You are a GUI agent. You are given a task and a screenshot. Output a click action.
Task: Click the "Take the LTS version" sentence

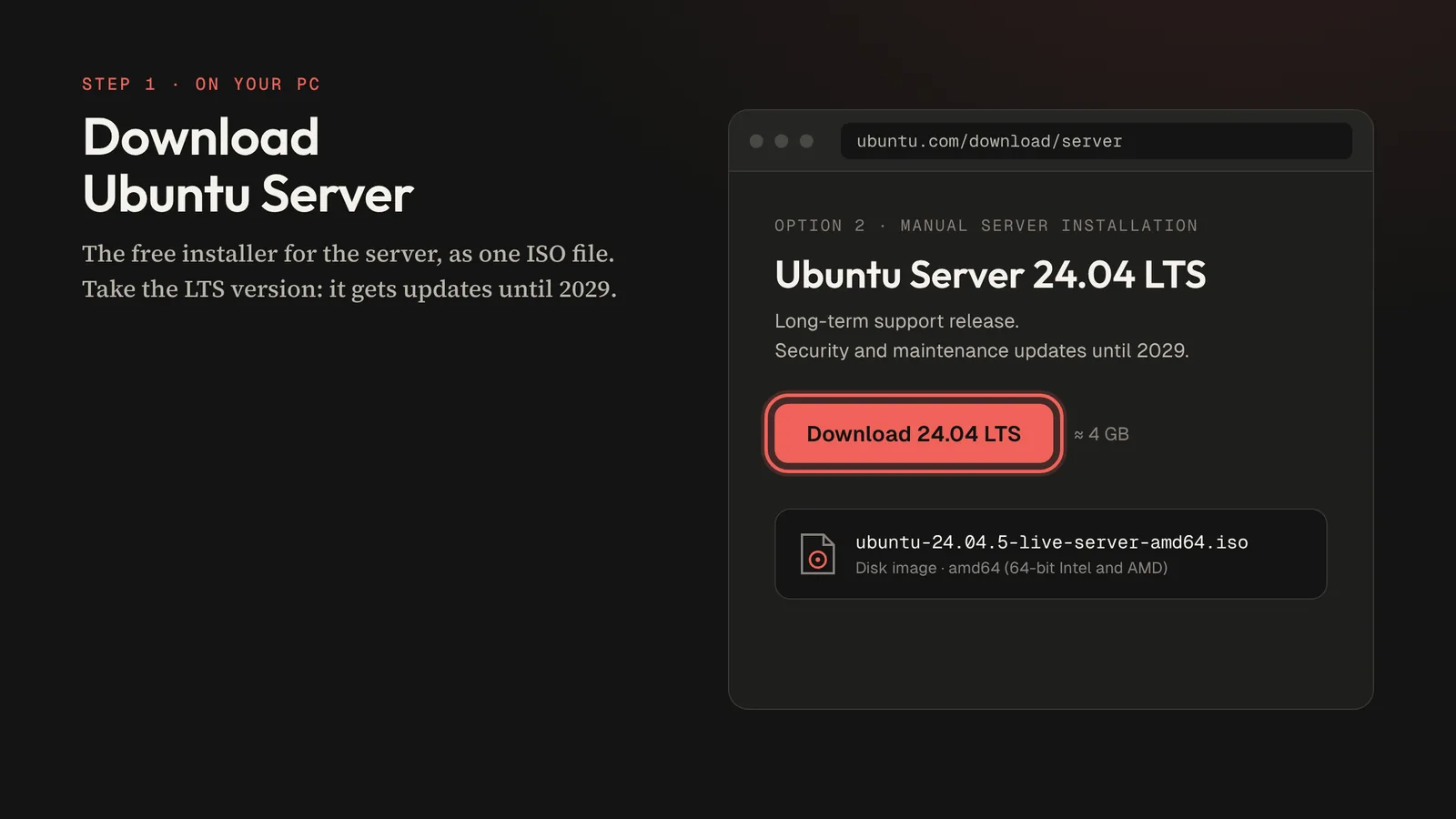click(349, 288)
